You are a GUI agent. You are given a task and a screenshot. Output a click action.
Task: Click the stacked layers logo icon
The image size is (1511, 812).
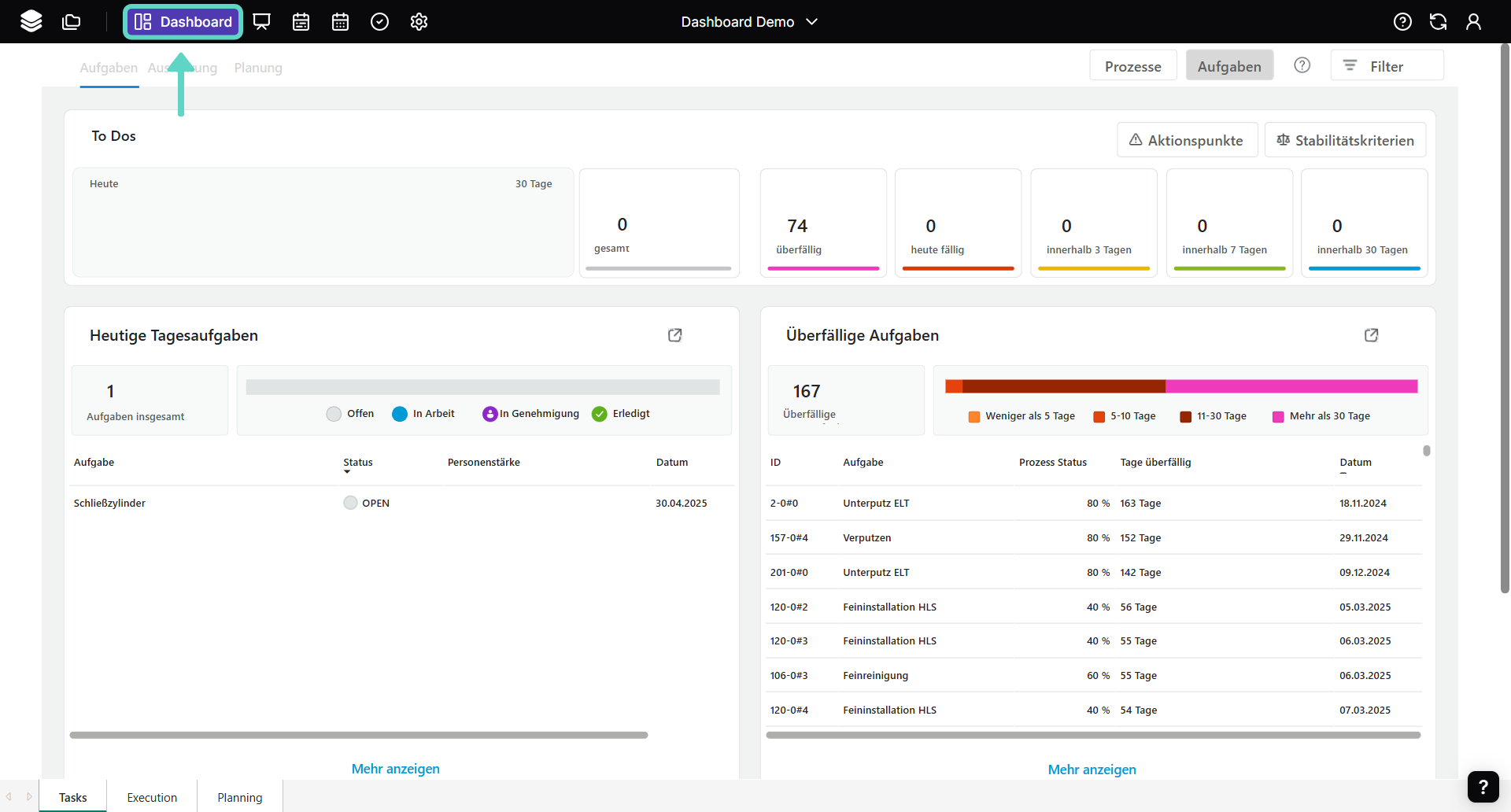click(31, 21)
